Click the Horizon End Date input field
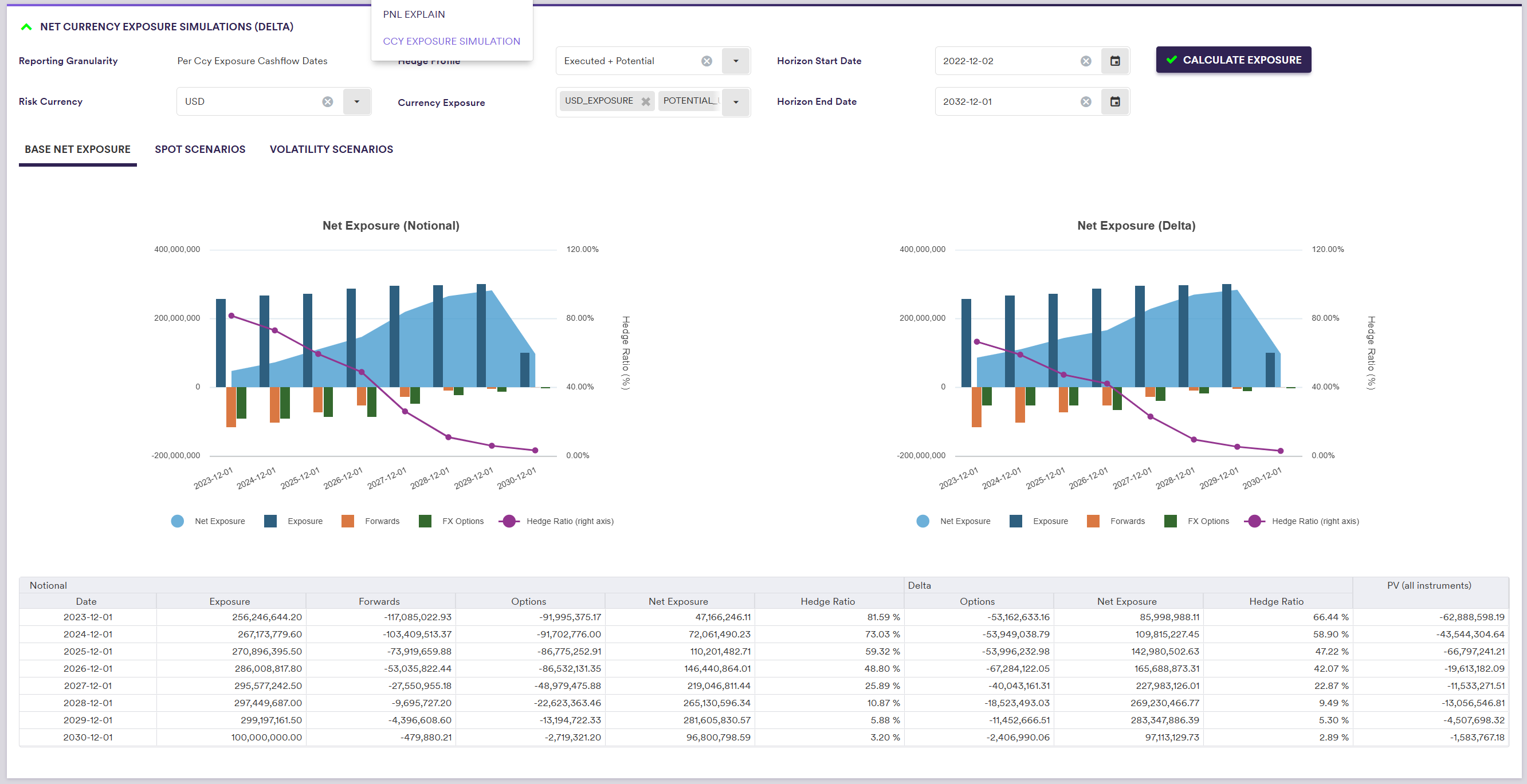Image resolution: width=1527 pixels, height=784 pixels. 1008,102
